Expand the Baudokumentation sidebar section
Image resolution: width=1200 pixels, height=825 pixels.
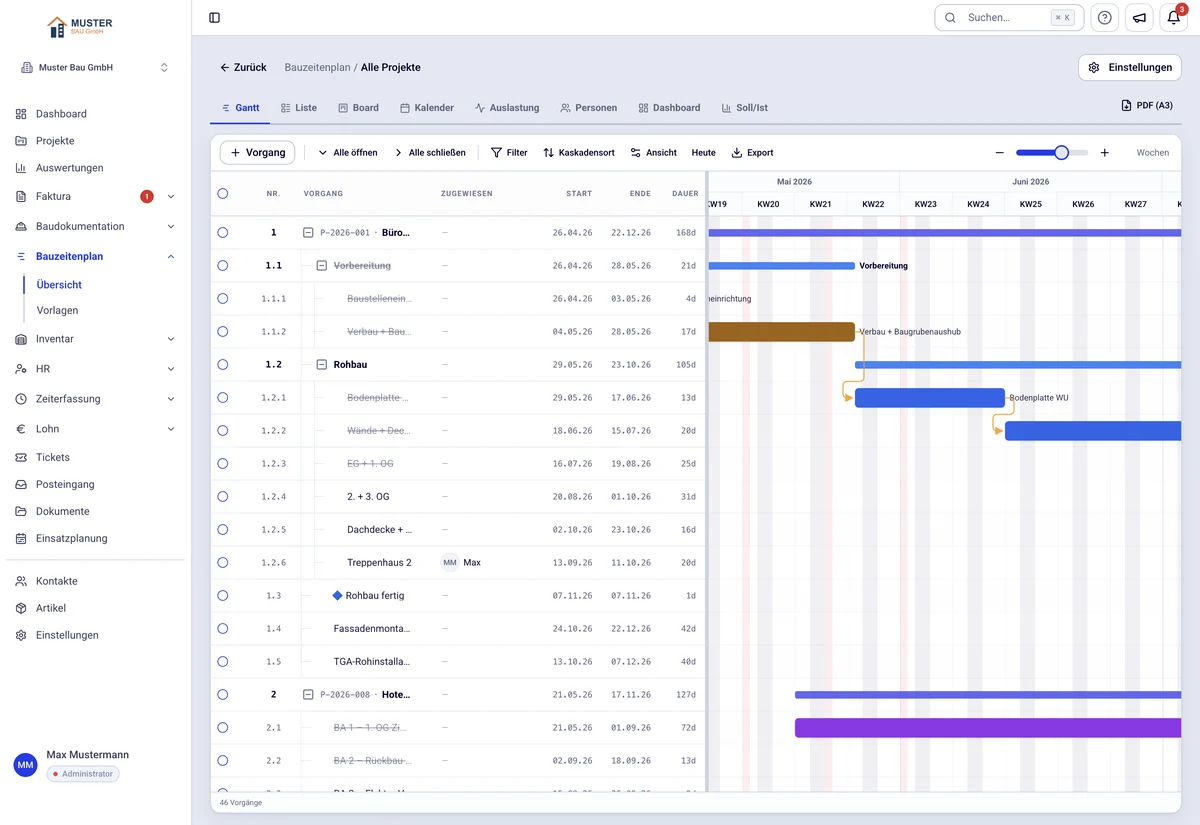click(171, 227)
